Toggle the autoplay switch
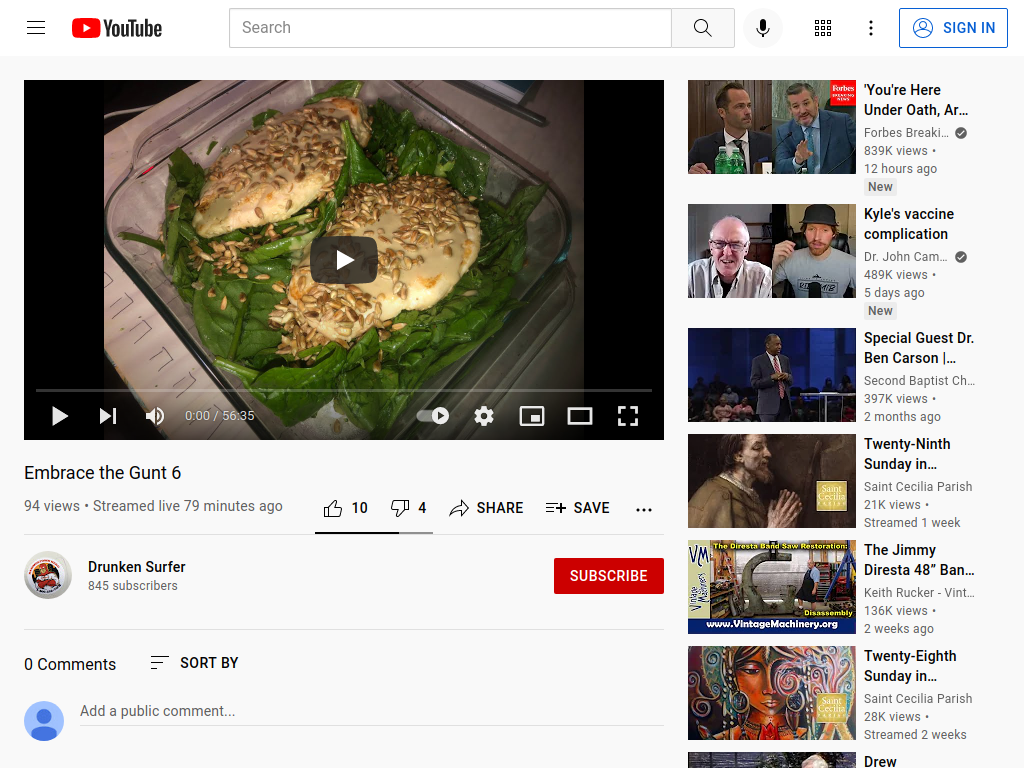 433,416
